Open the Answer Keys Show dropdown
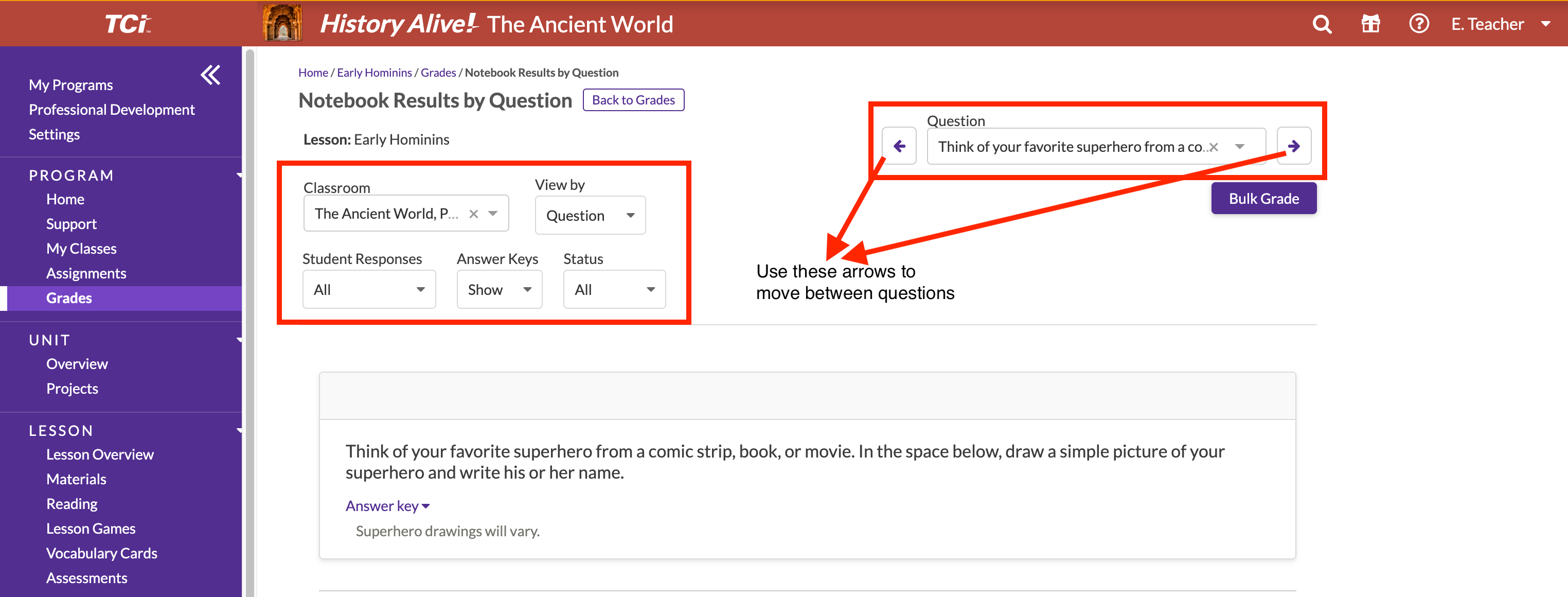Viewport: 1568px width, 597px height. tap(499, 290)
